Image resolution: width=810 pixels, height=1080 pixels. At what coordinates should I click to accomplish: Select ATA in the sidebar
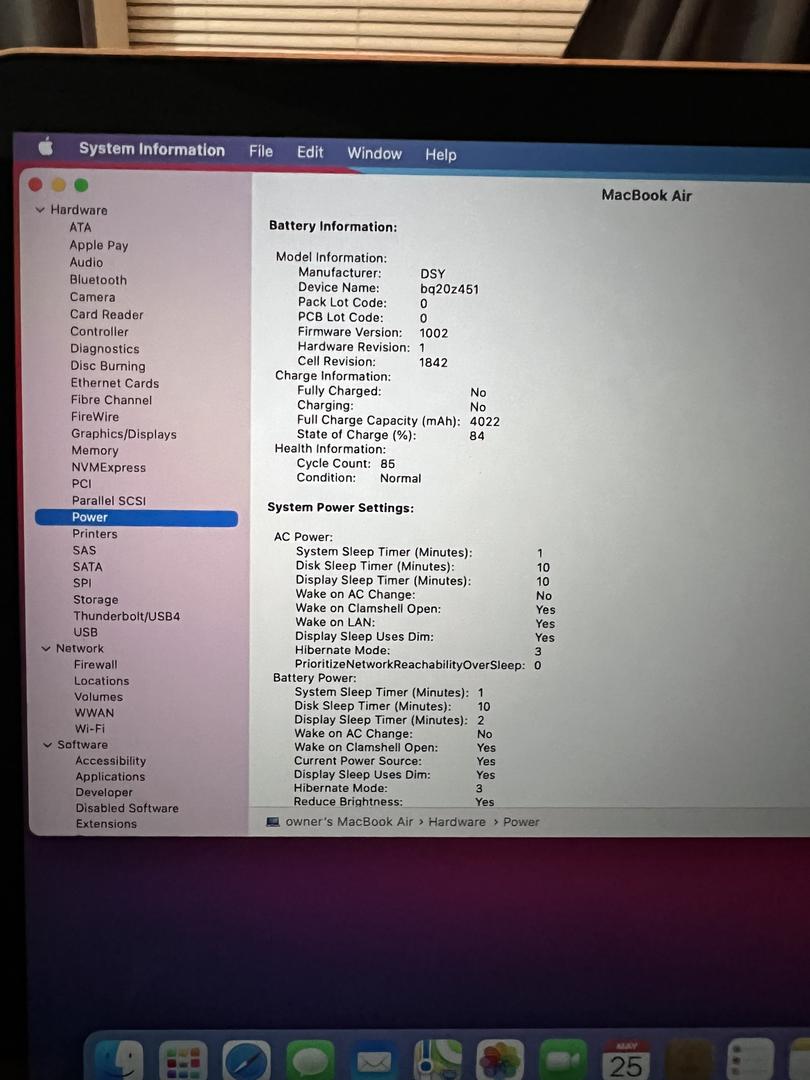pyautogui.click(x=80, y=227)
